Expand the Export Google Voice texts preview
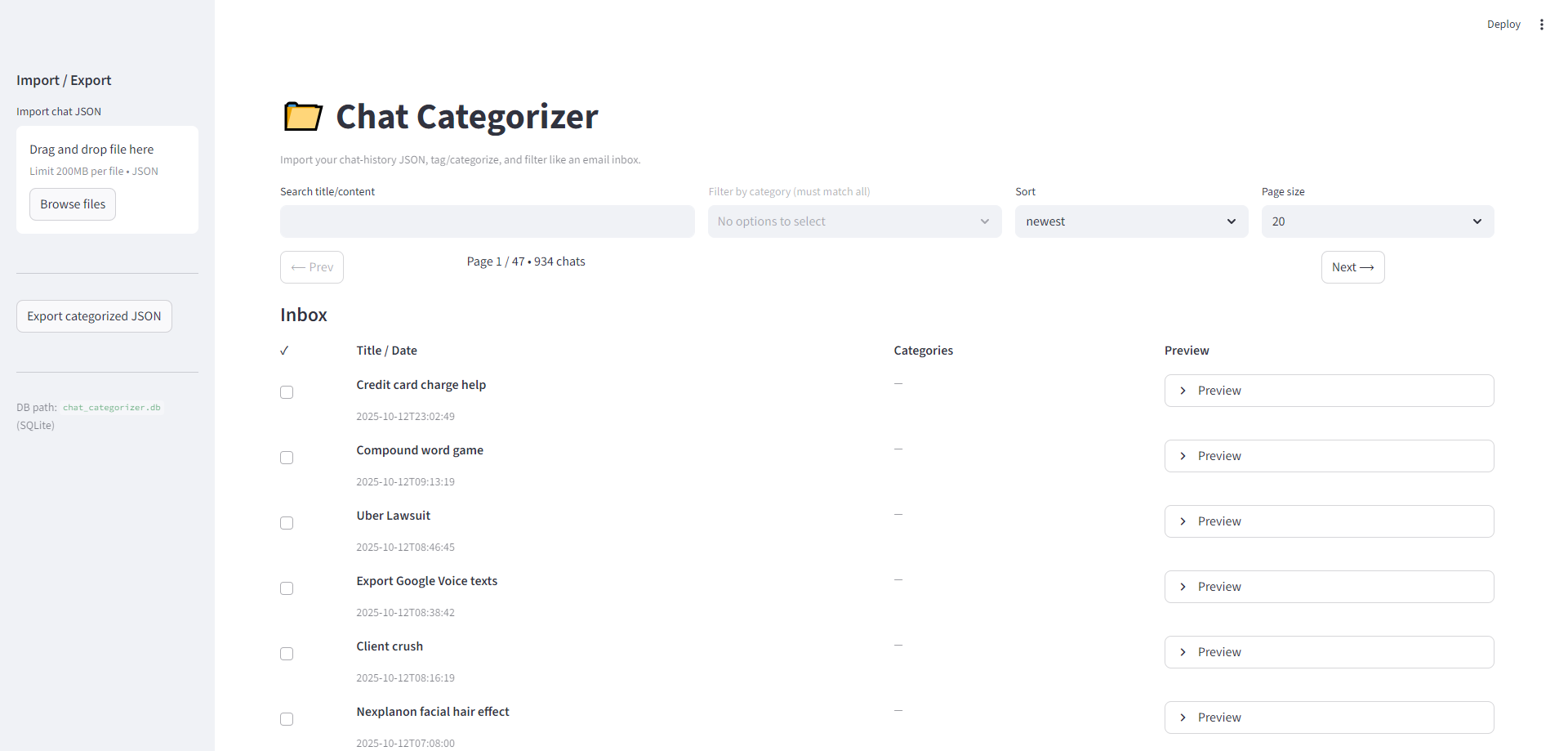This screenshot has width=1568, height=751. [1328, 586]
